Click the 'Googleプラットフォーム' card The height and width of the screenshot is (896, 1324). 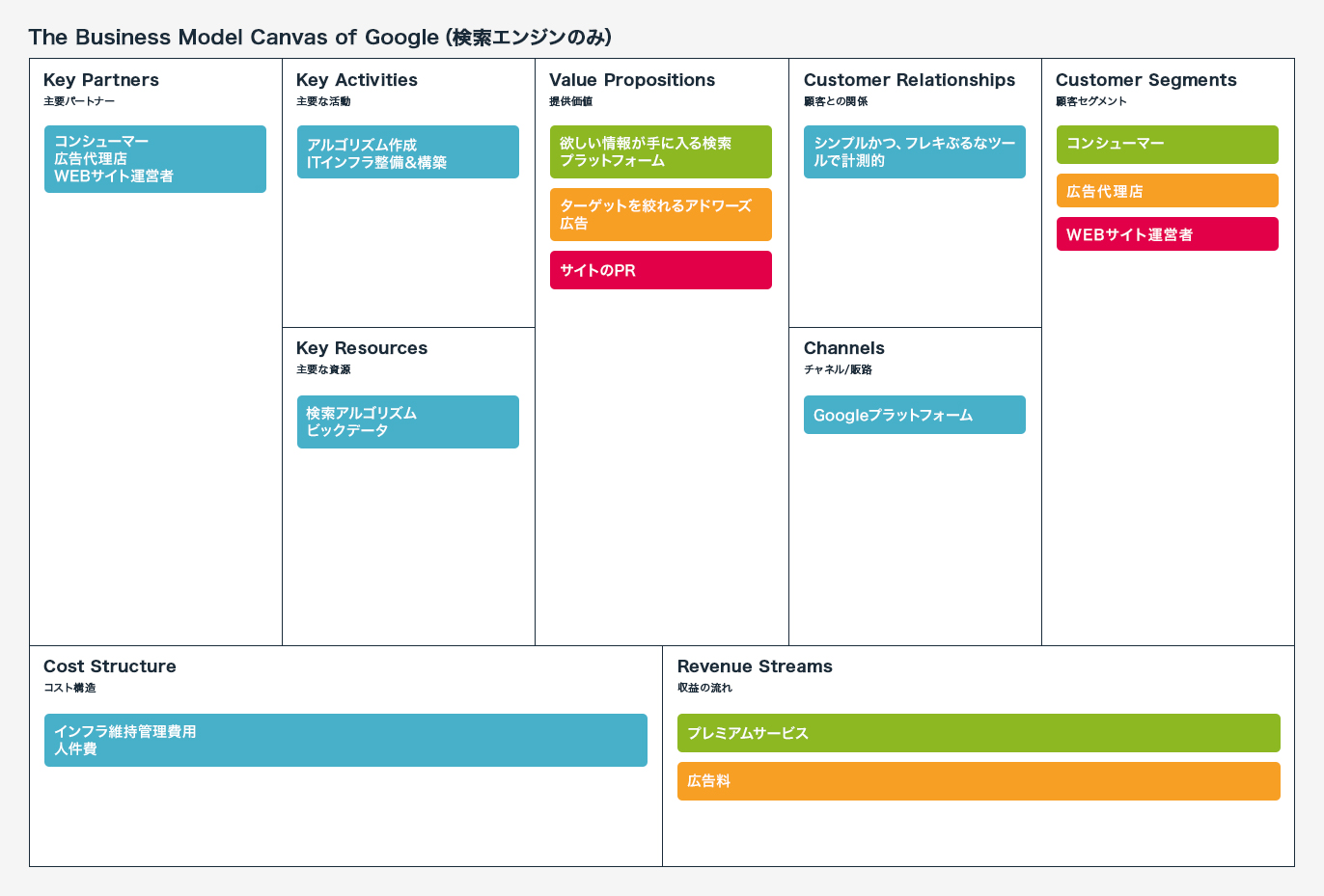(915, 415)
